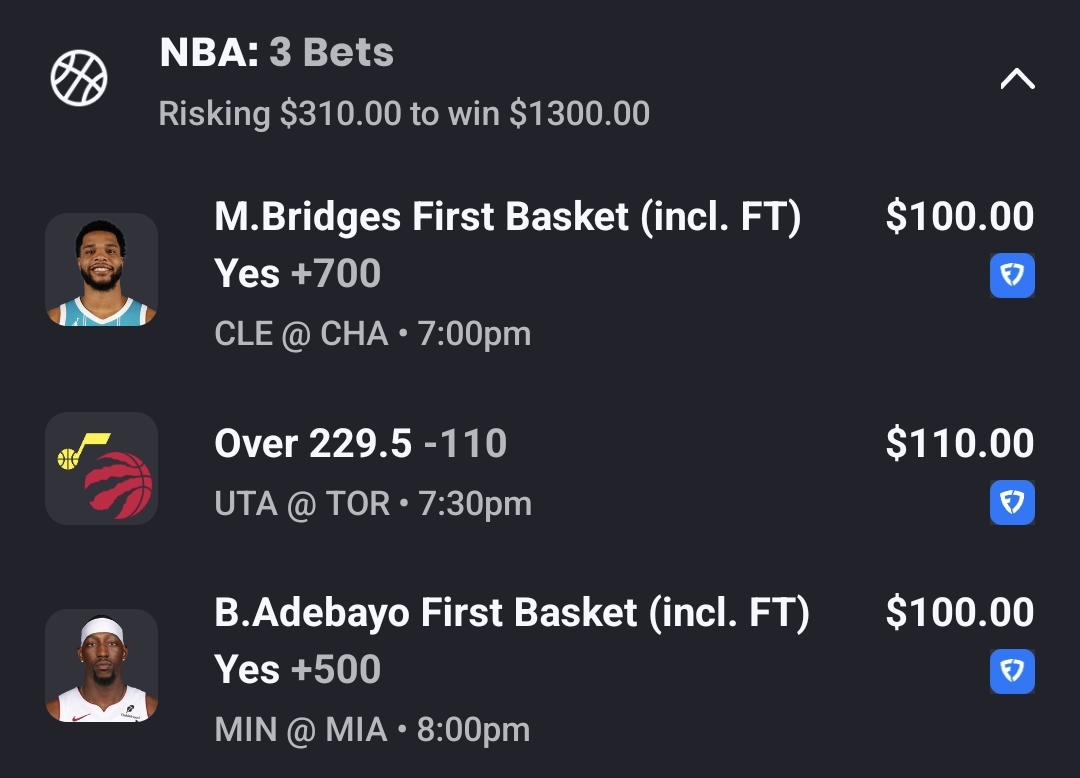1080x778 pixels.
Task: Select B.Adebayo First Basket bet title
Action: 511,613
